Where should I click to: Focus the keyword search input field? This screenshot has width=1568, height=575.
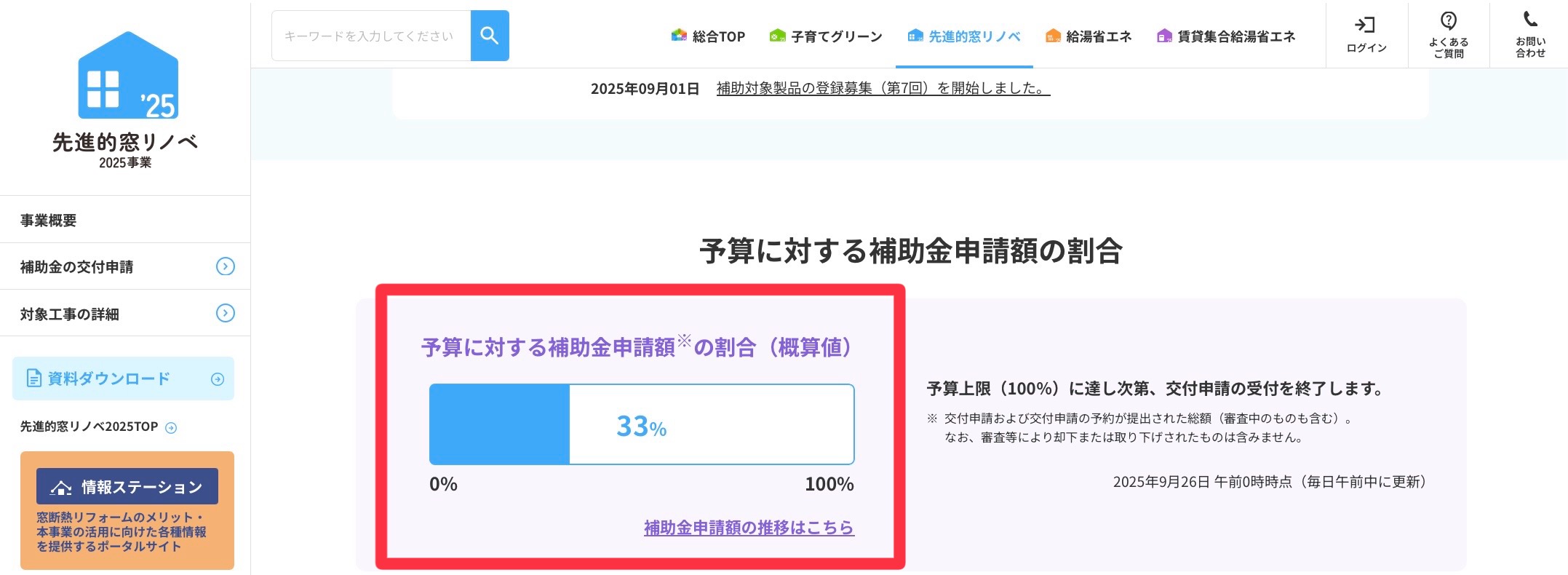point(370,36)
